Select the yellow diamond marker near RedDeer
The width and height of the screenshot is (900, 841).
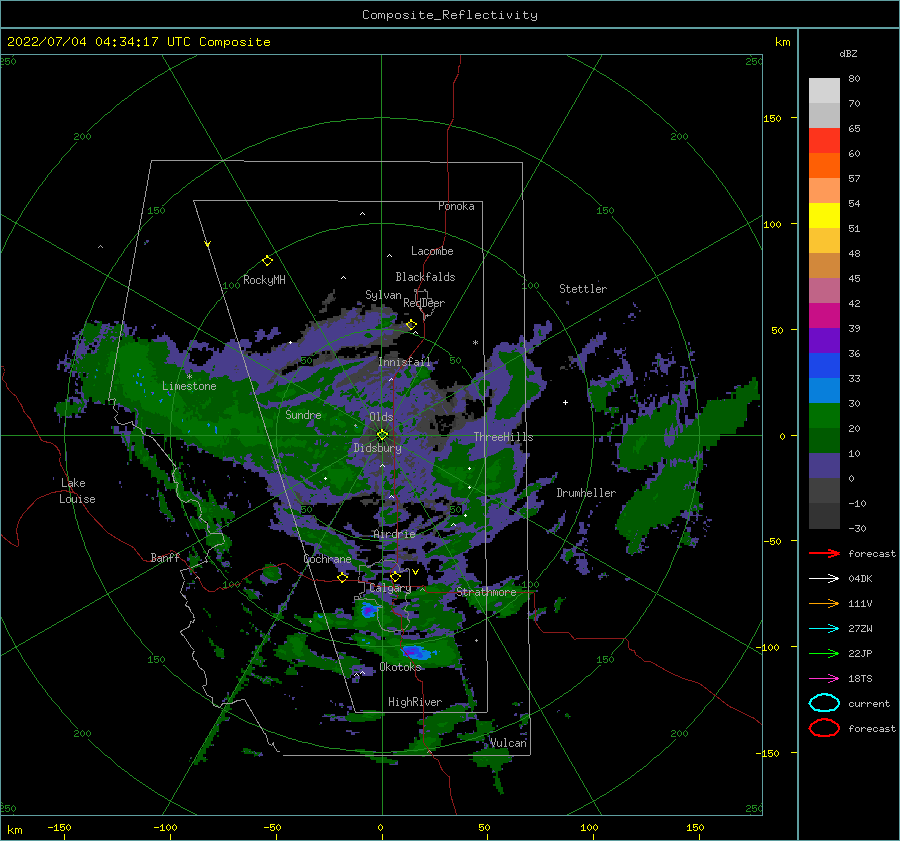[x=411, y=325]
